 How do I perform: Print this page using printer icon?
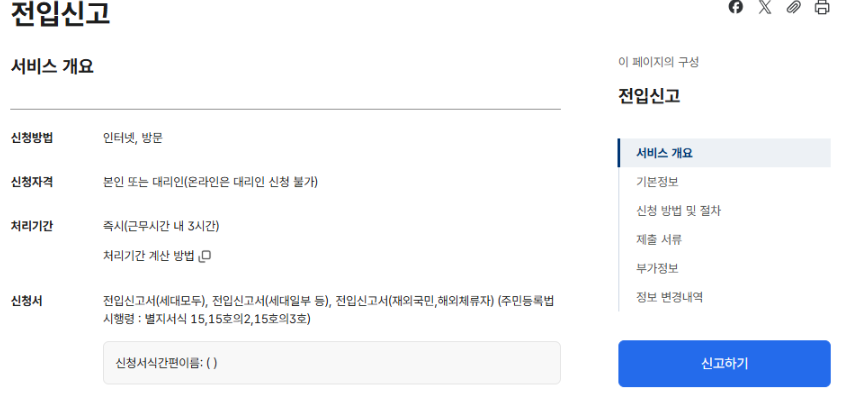pyautogui.click(x=822, y=7)
